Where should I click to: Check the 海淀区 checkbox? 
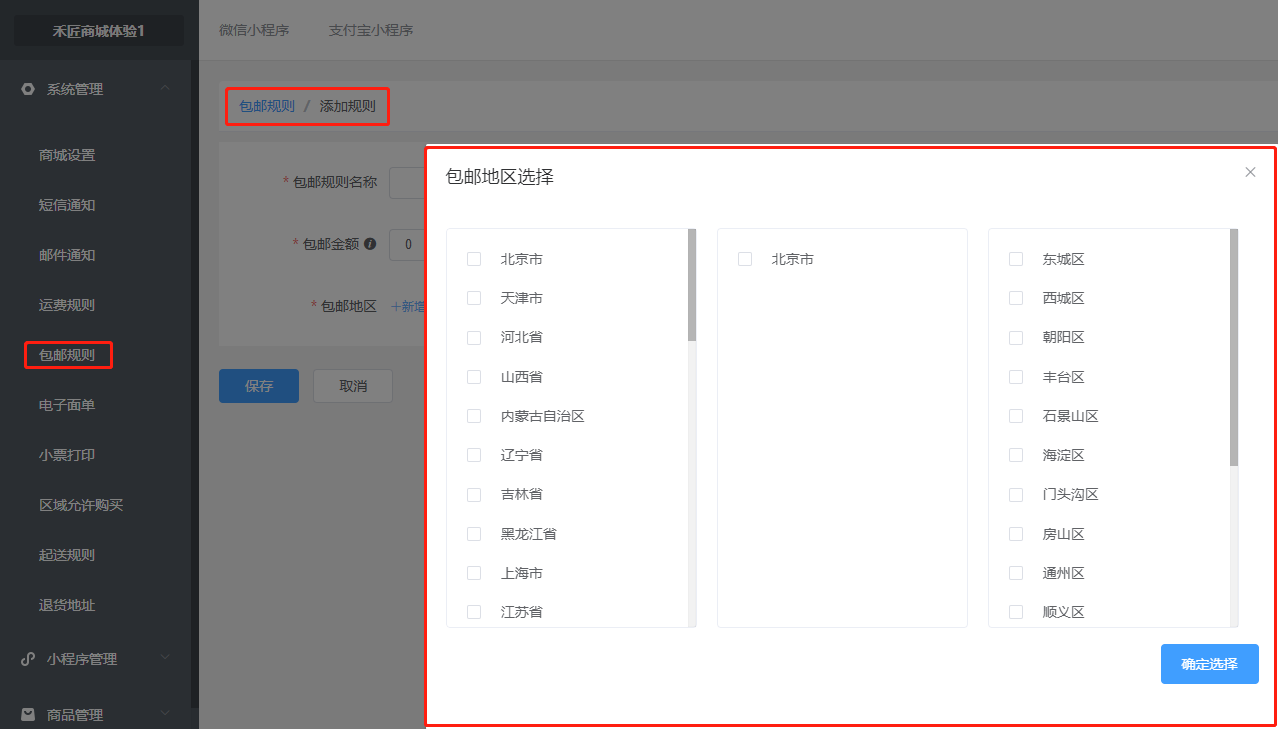(x=1016, y=455)
